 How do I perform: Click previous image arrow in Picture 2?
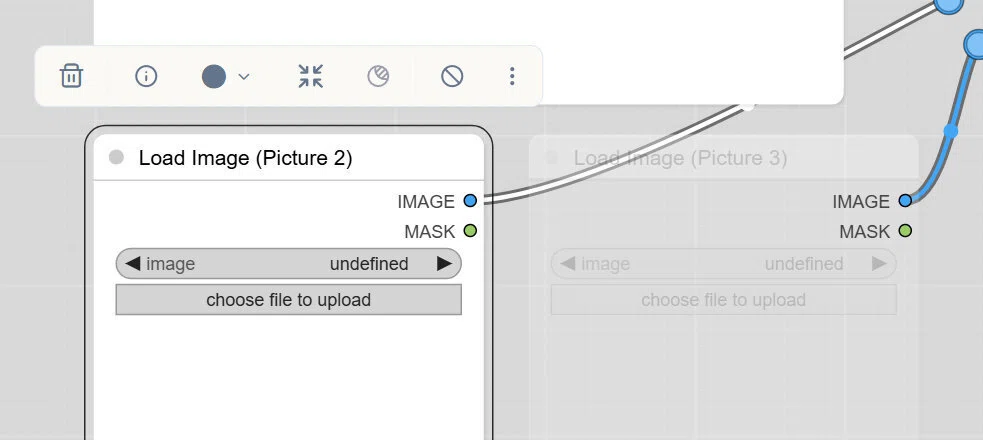[x=132, y=264]
